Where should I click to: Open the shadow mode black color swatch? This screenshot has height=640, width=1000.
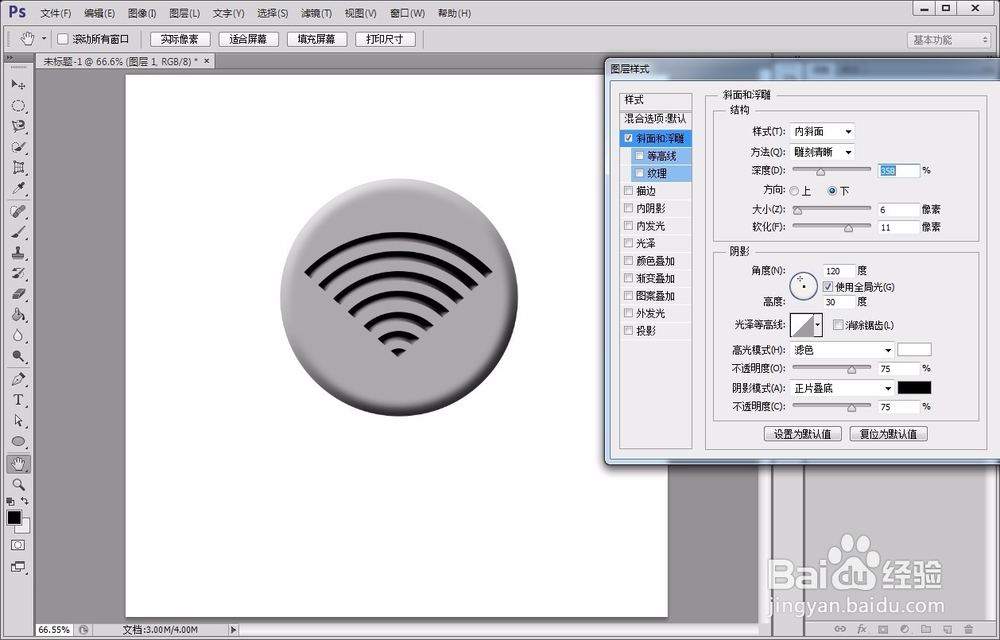point(914,388)
